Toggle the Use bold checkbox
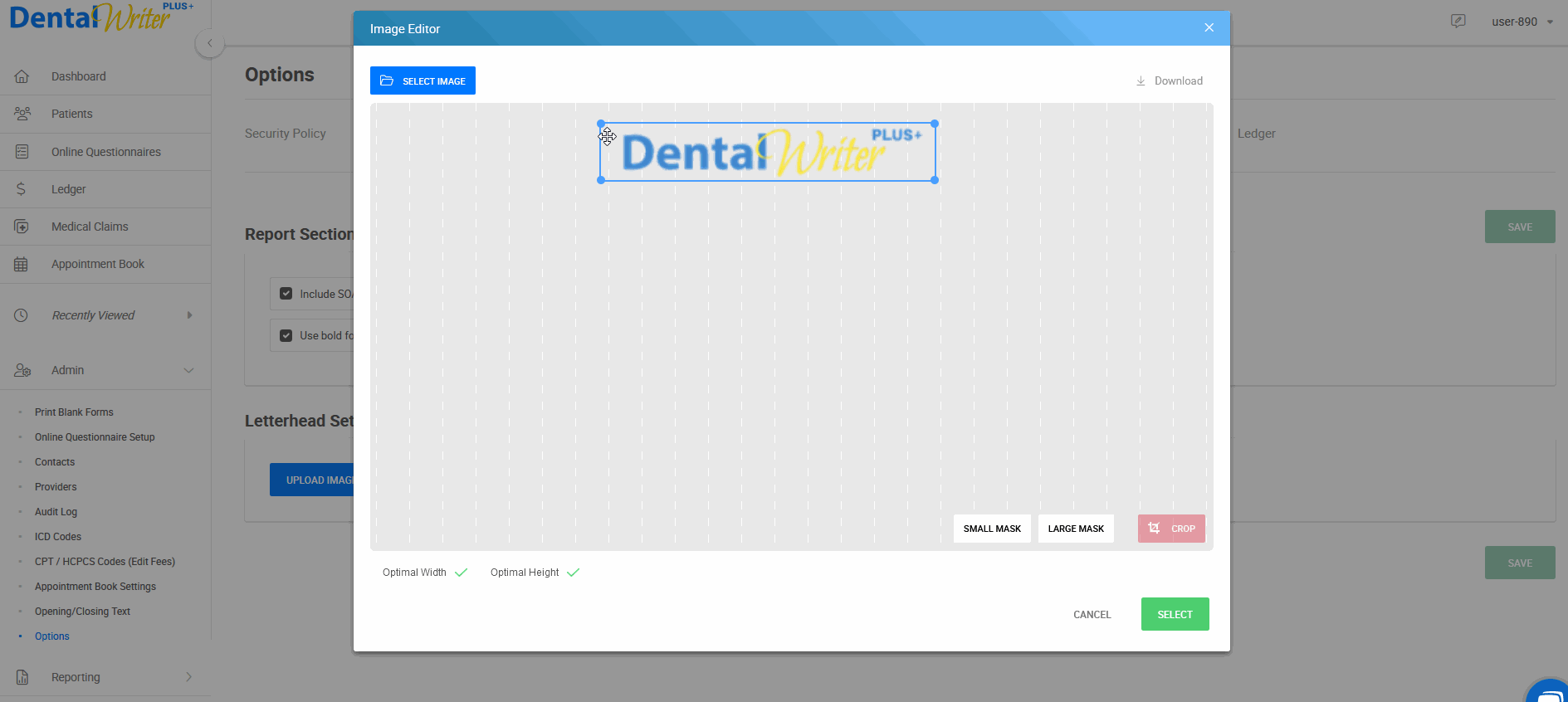 click(286, 335)
